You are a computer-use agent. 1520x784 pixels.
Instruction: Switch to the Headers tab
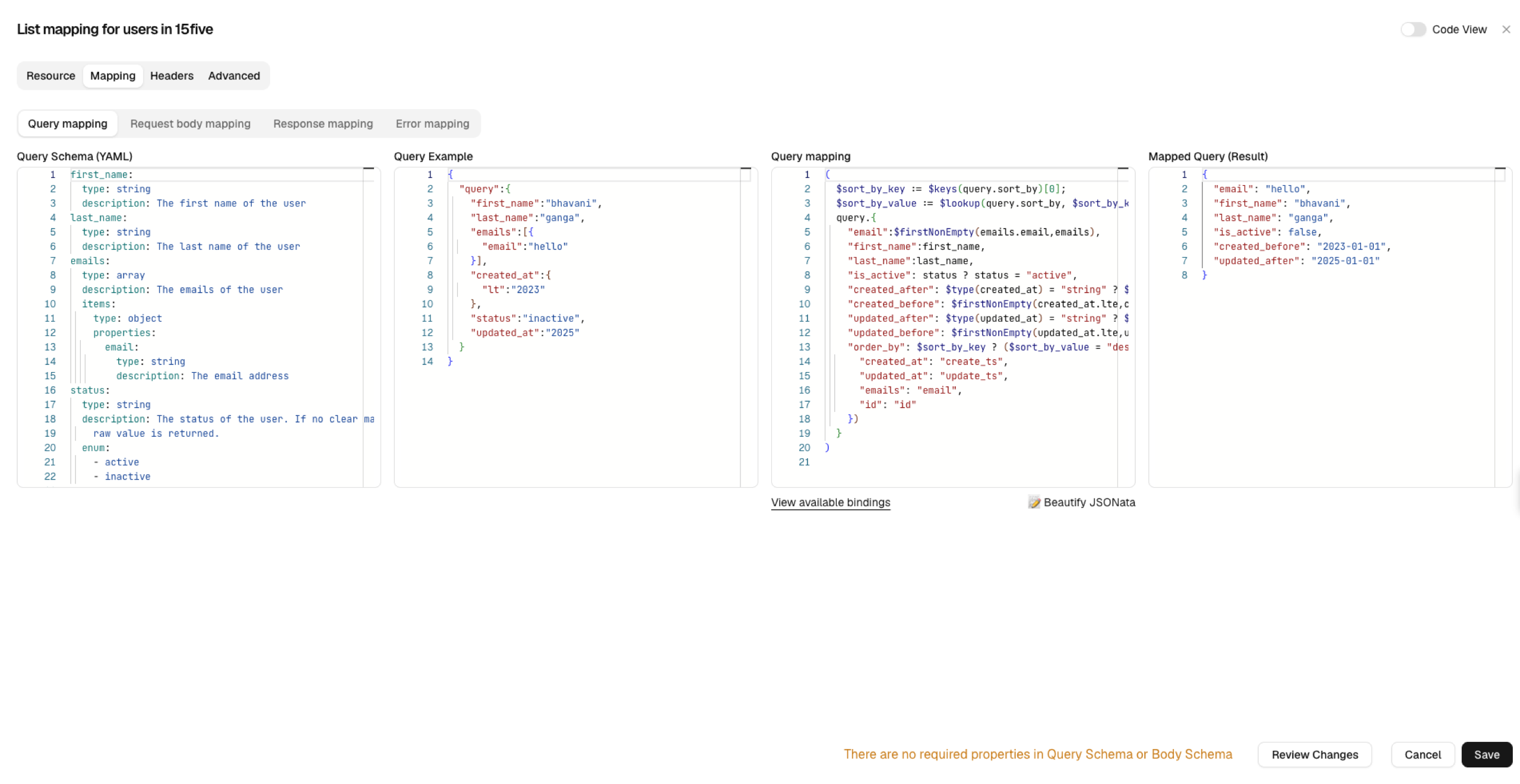click(172, 76)
